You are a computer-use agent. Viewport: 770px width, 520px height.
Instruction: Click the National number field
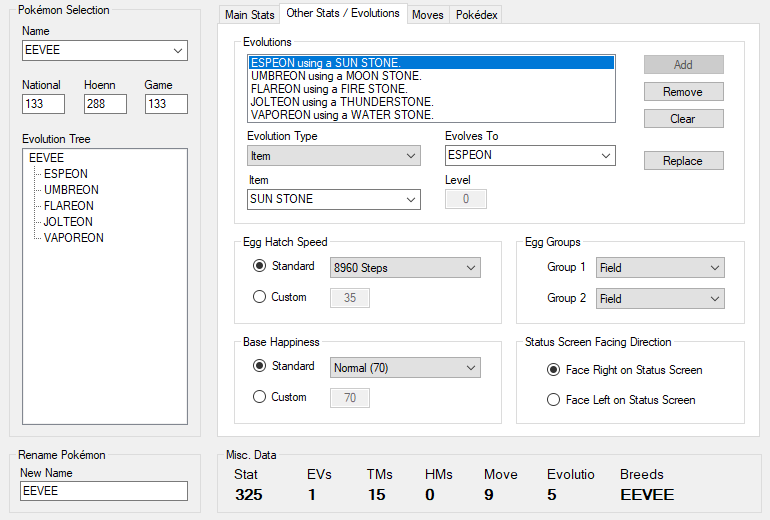click(43, 104)
